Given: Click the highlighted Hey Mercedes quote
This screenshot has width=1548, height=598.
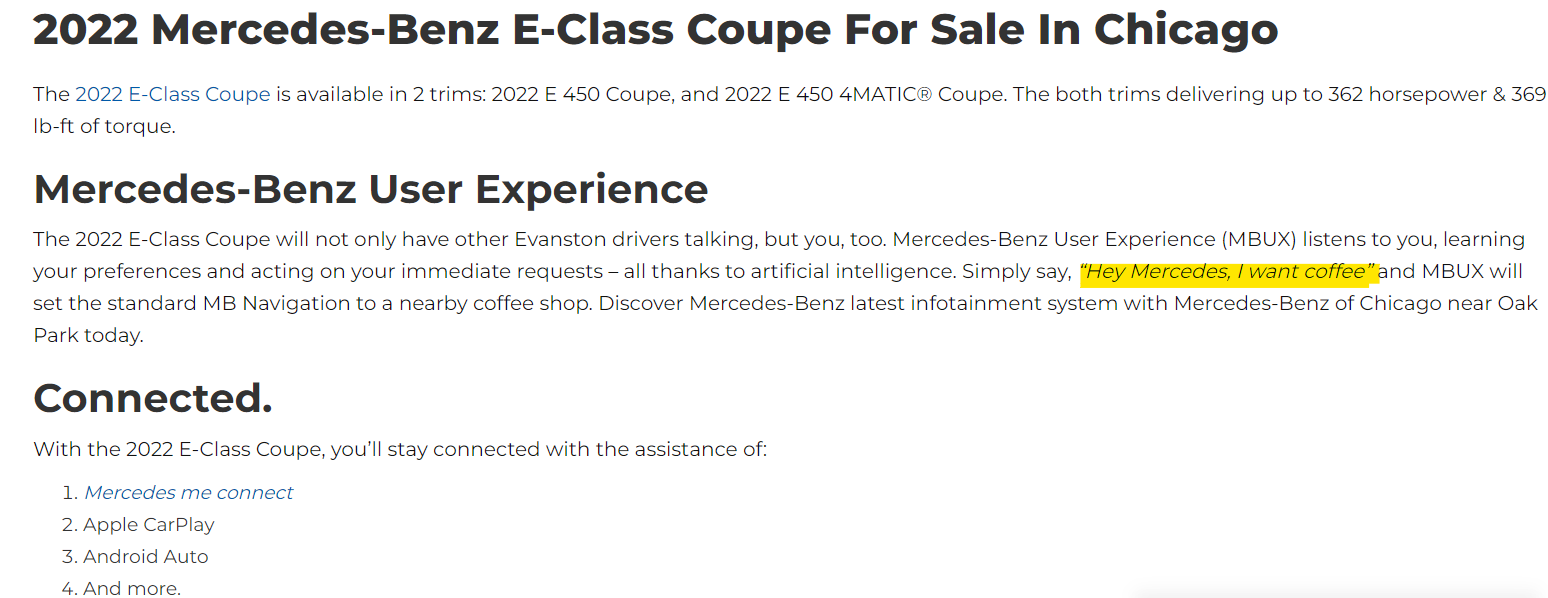Looking at the screenshot, I should click(1228, 272).
